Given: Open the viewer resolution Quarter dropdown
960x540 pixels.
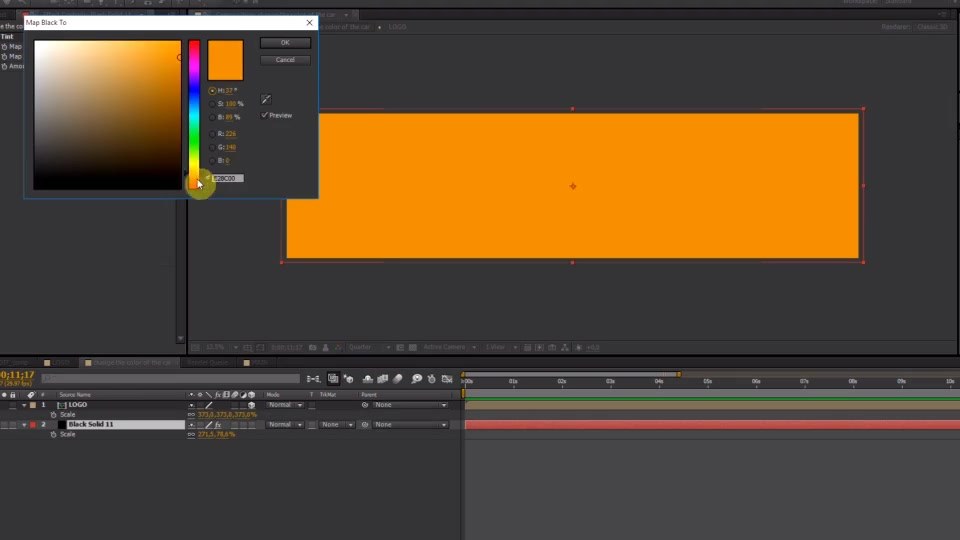Looking at the screenshot, I should pos(369,347).
